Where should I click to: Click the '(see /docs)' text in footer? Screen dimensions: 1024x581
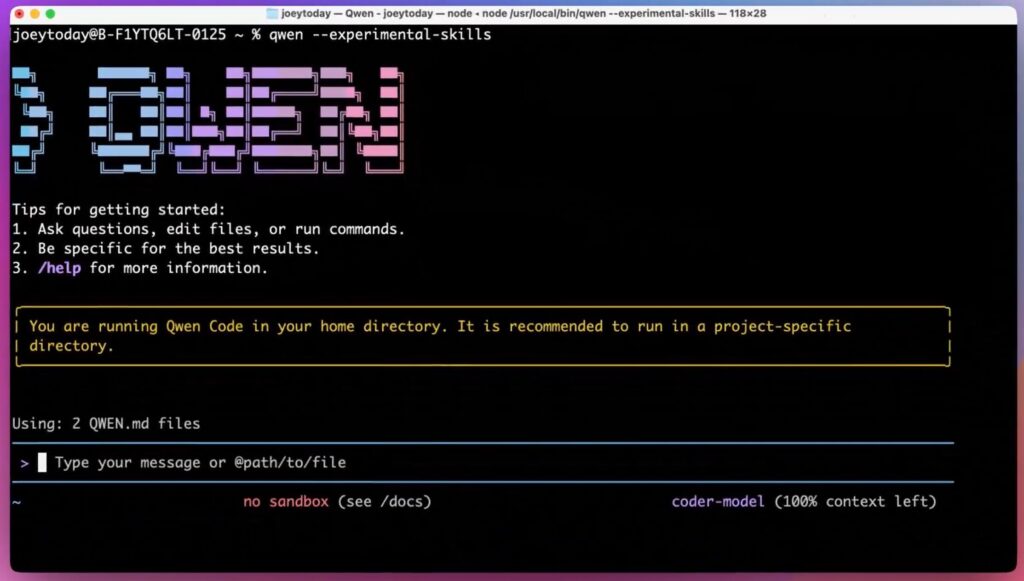pyautogui.click(x=384, y=502)
